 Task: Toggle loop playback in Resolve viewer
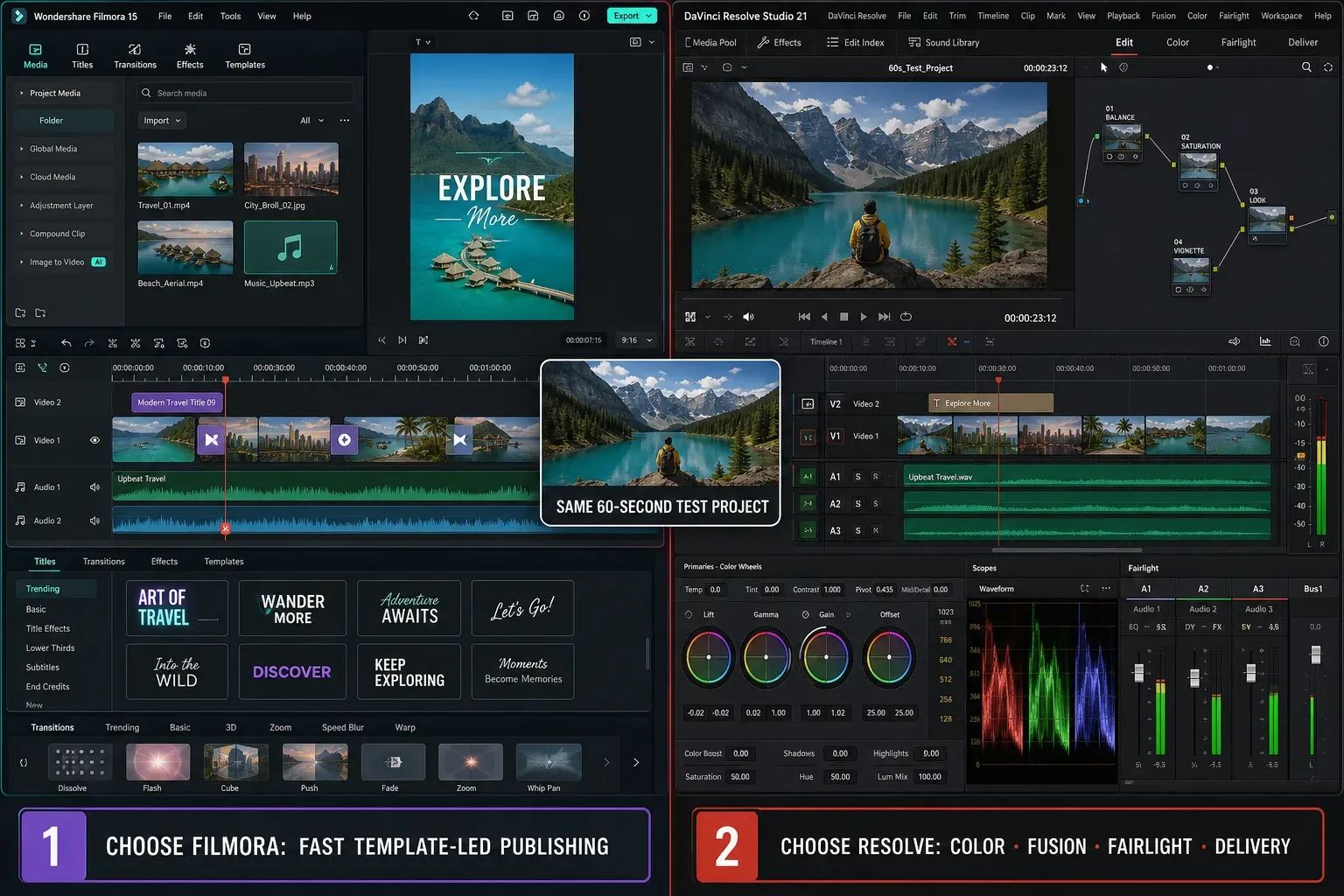[x=906, y=317]
